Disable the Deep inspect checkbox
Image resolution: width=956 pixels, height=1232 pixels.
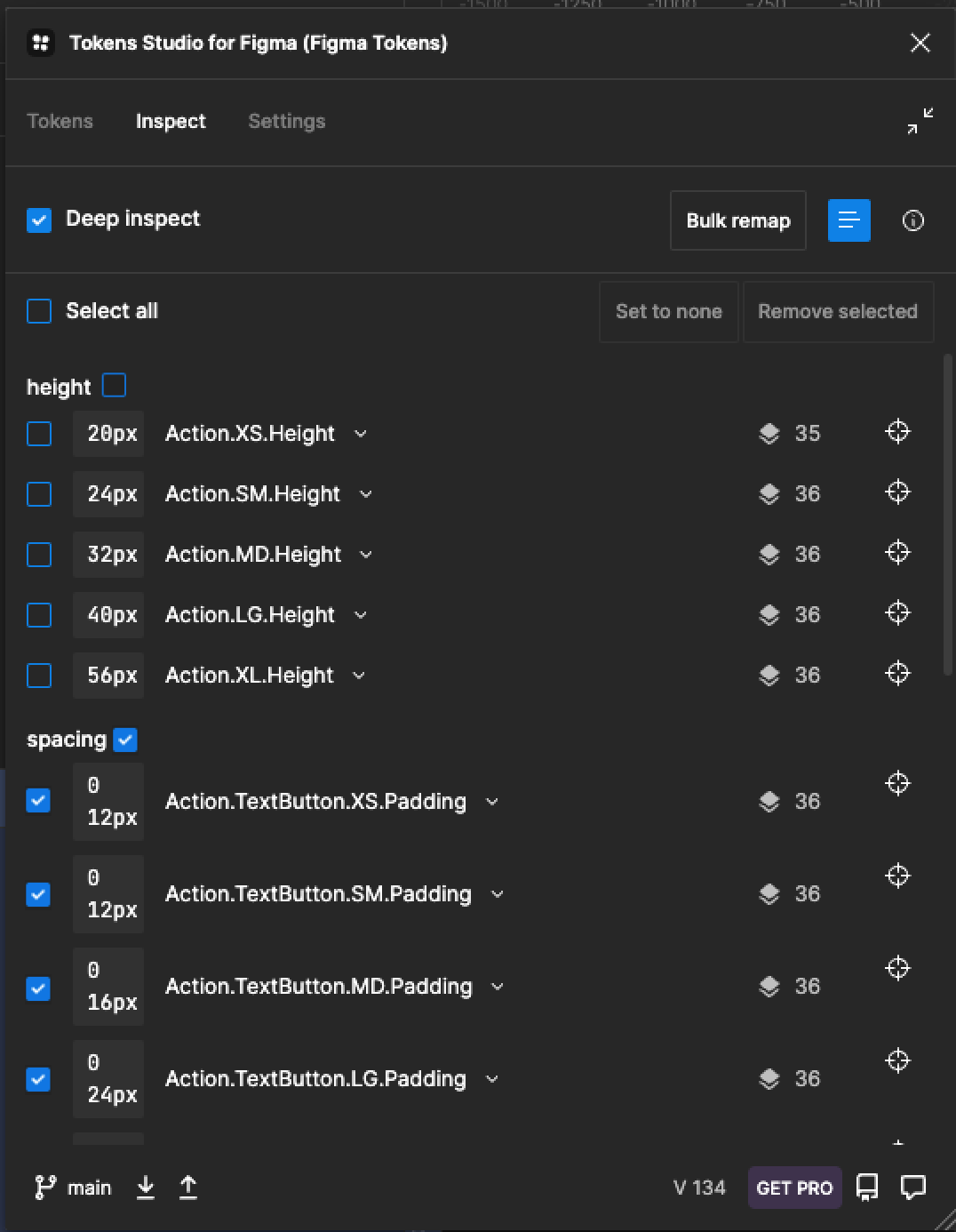click(x=39, y=220)
